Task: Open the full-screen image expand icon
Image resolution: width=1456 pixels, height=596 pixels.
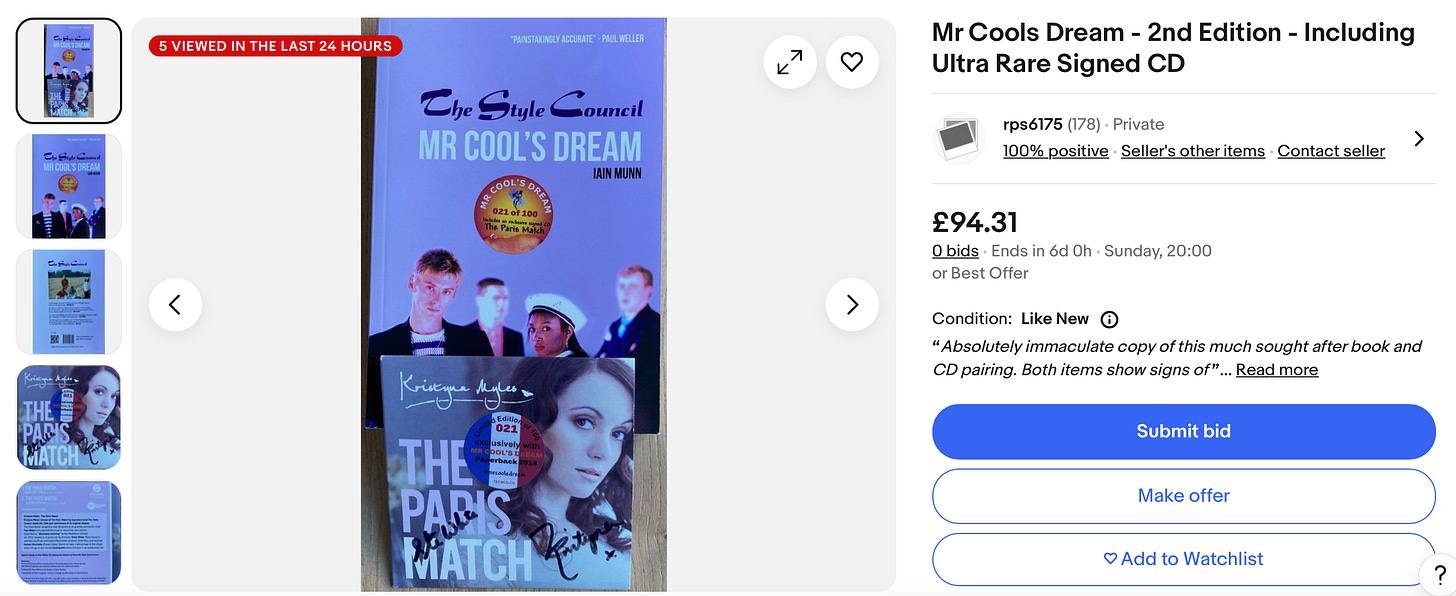Action: click(x=790, y=62)
